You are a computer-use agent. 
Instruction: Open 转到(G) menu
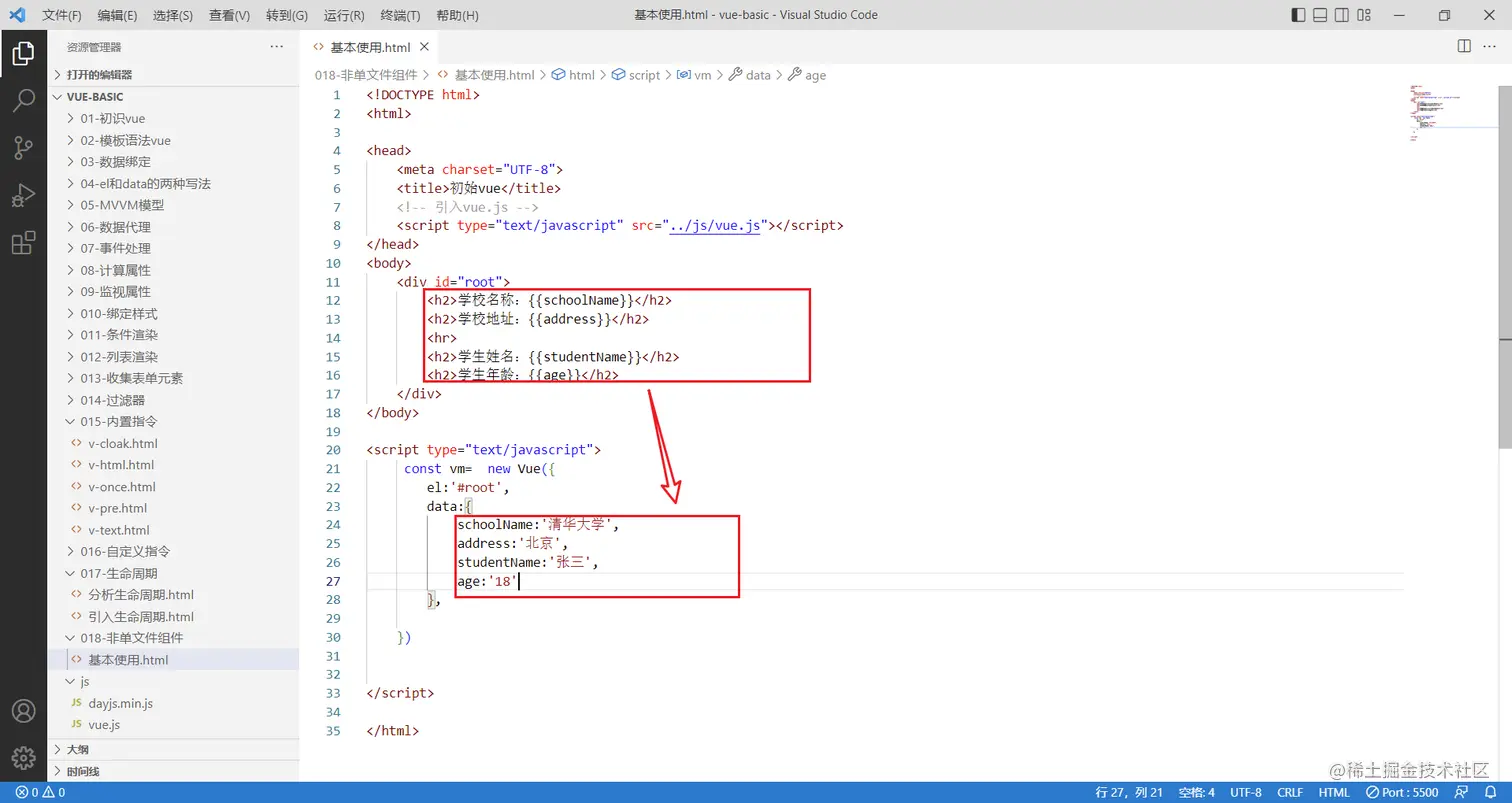[x=287, y=16]
